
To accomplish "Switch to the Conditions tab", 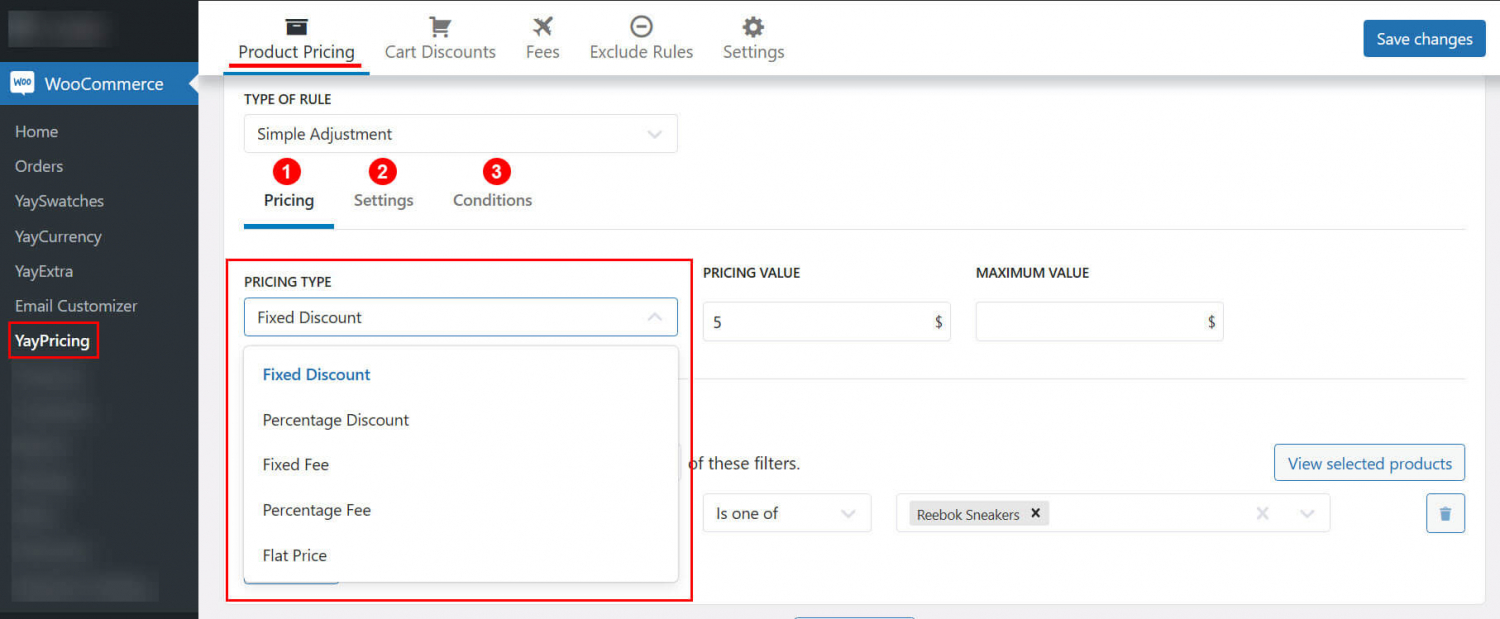I will [x=492, y=200].
